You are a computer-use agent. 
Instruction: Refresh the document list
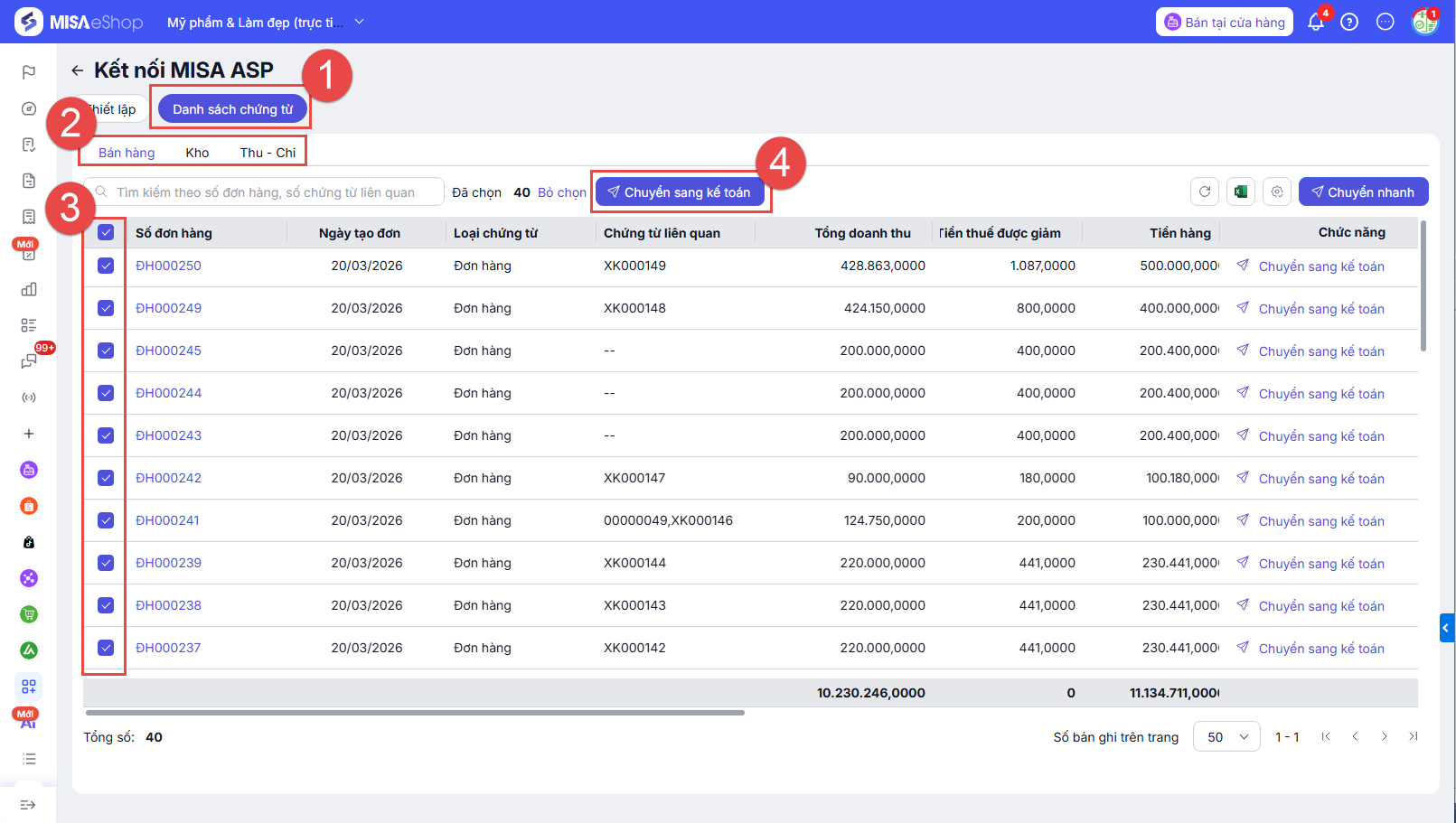click(x=1205, y=192)
